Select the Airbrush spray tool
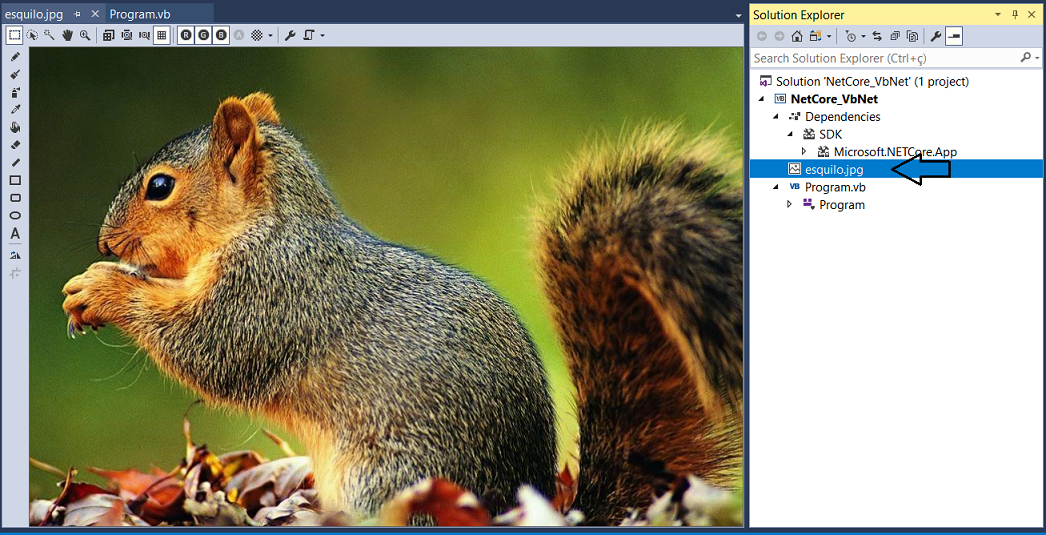1046x535 pixels. [x=15, y=92]
